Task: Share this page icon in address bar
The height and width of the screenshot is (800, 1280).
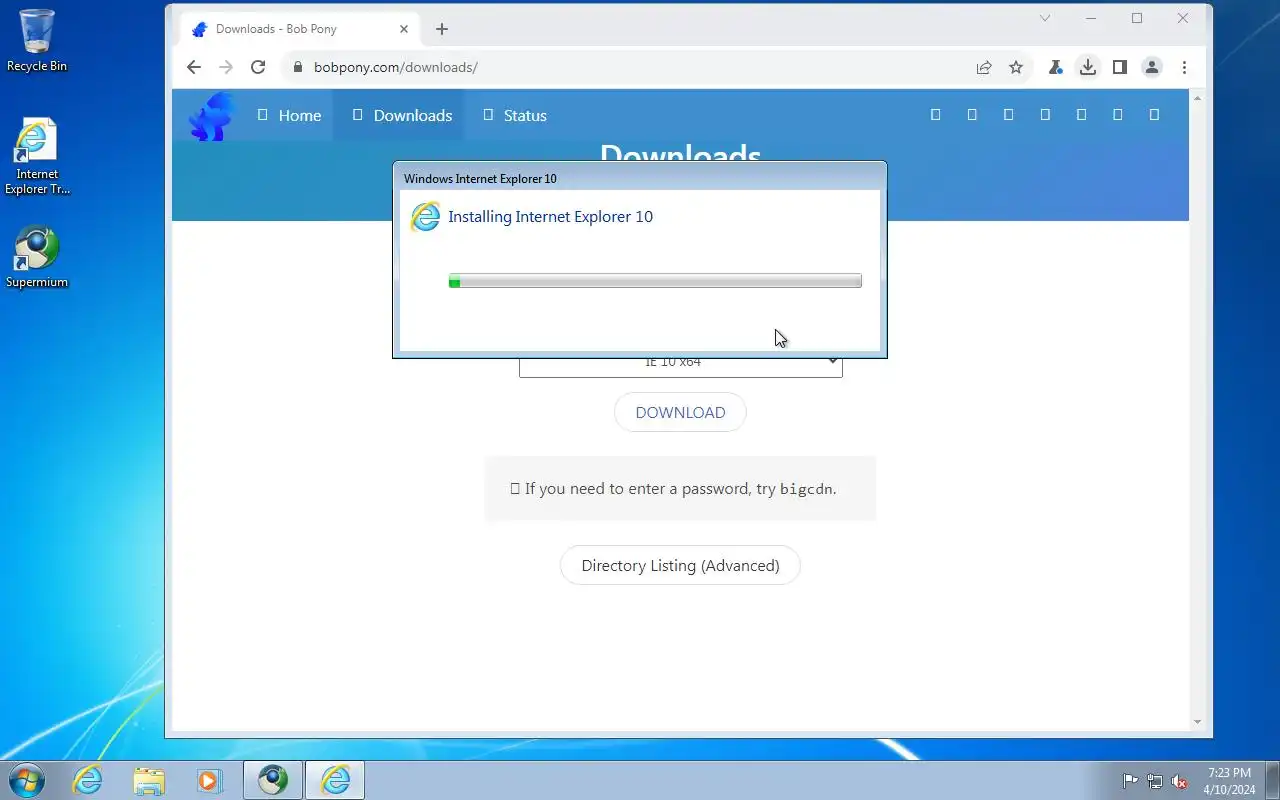Action: pos(984,67)
